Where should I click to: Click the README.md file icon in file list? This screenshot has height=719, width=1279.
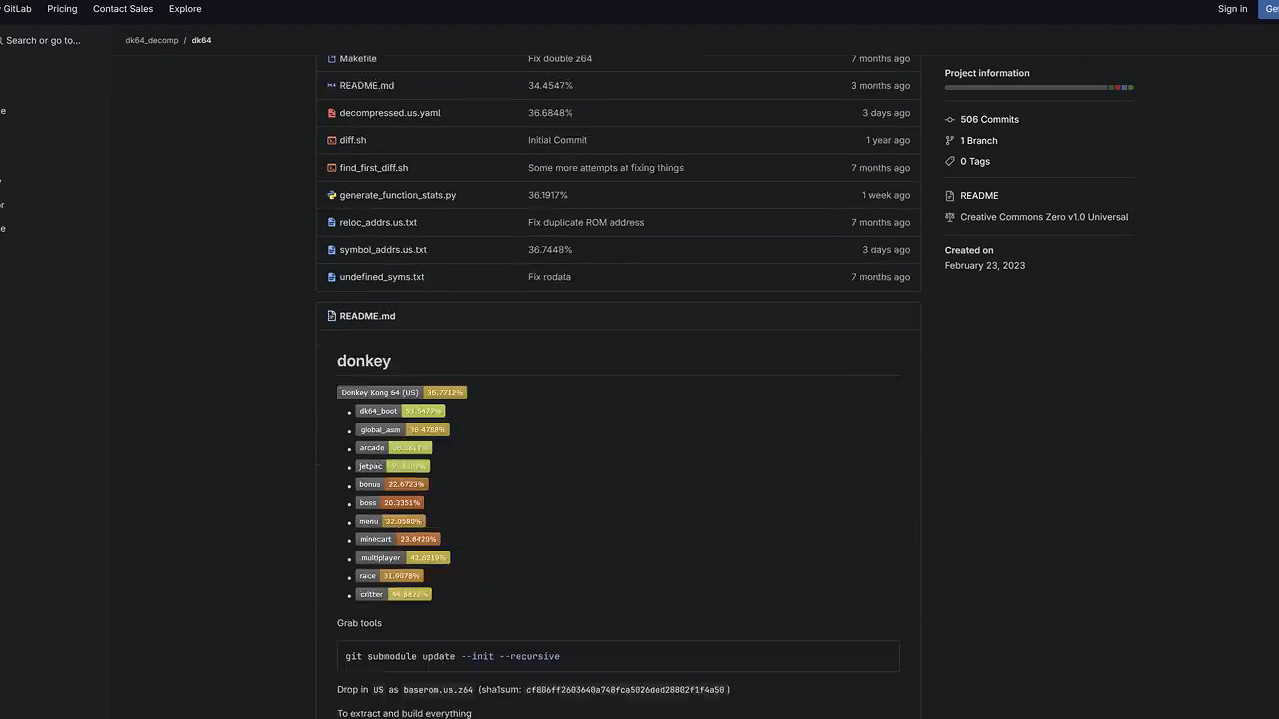pyautogui.click(x=331, y=86)
